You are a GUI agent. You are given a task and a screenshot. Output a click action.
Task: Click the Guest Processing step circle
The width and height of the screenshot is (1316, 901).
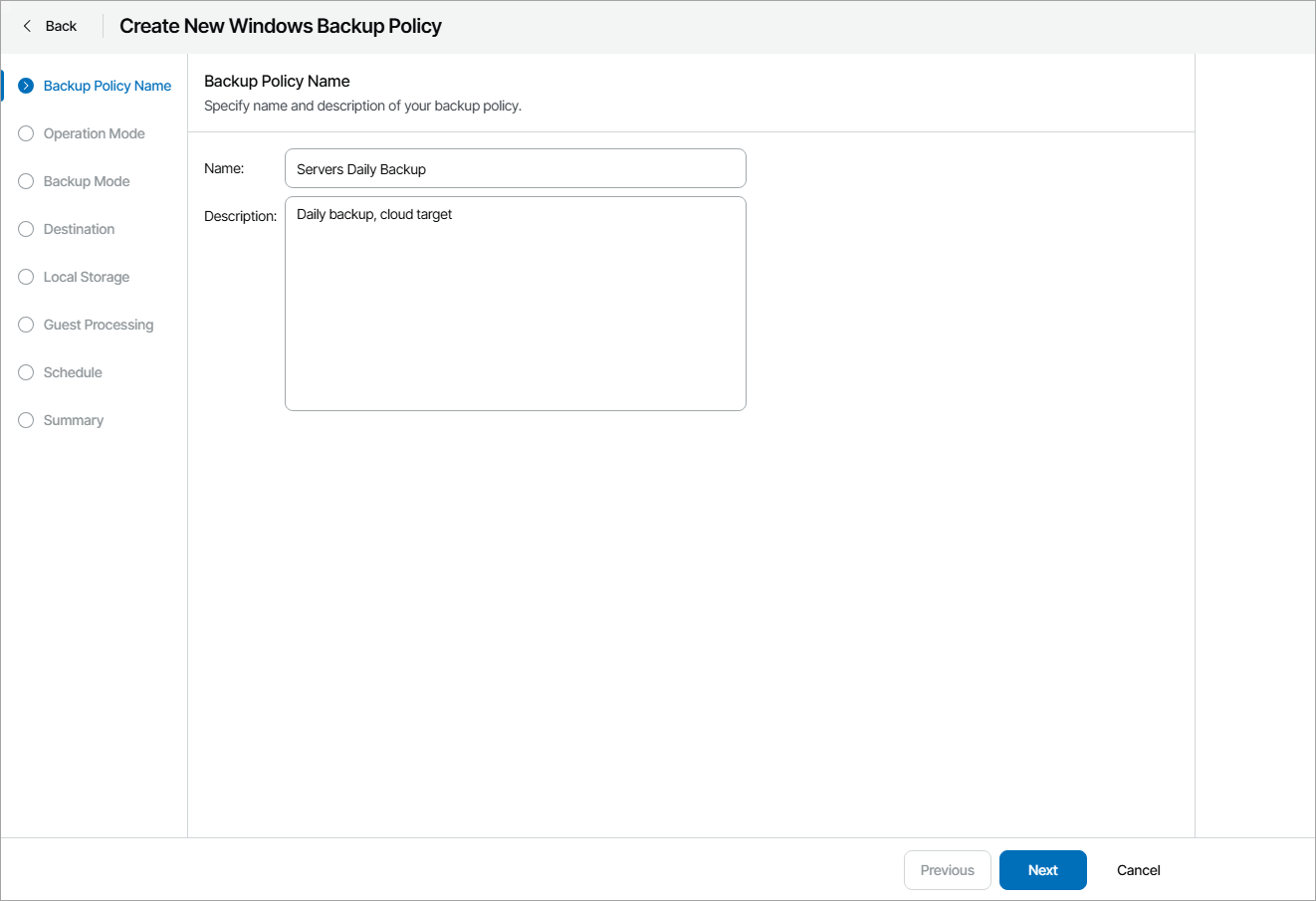(26, 325)
